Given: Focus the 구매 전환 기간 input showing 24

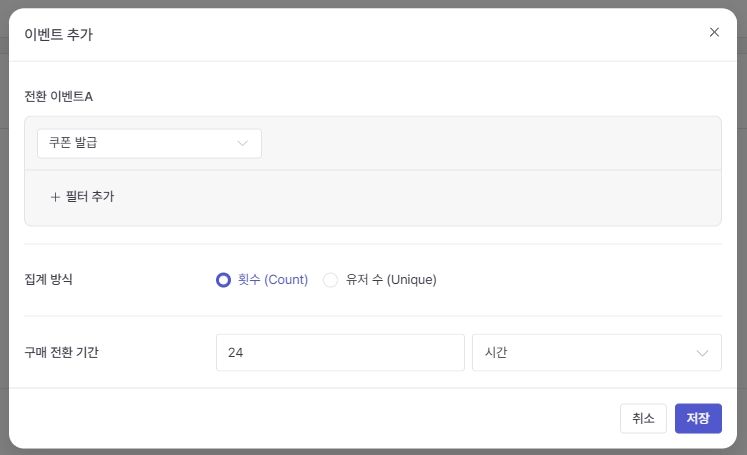Looking at the screenshot, I should click(339, 353).
